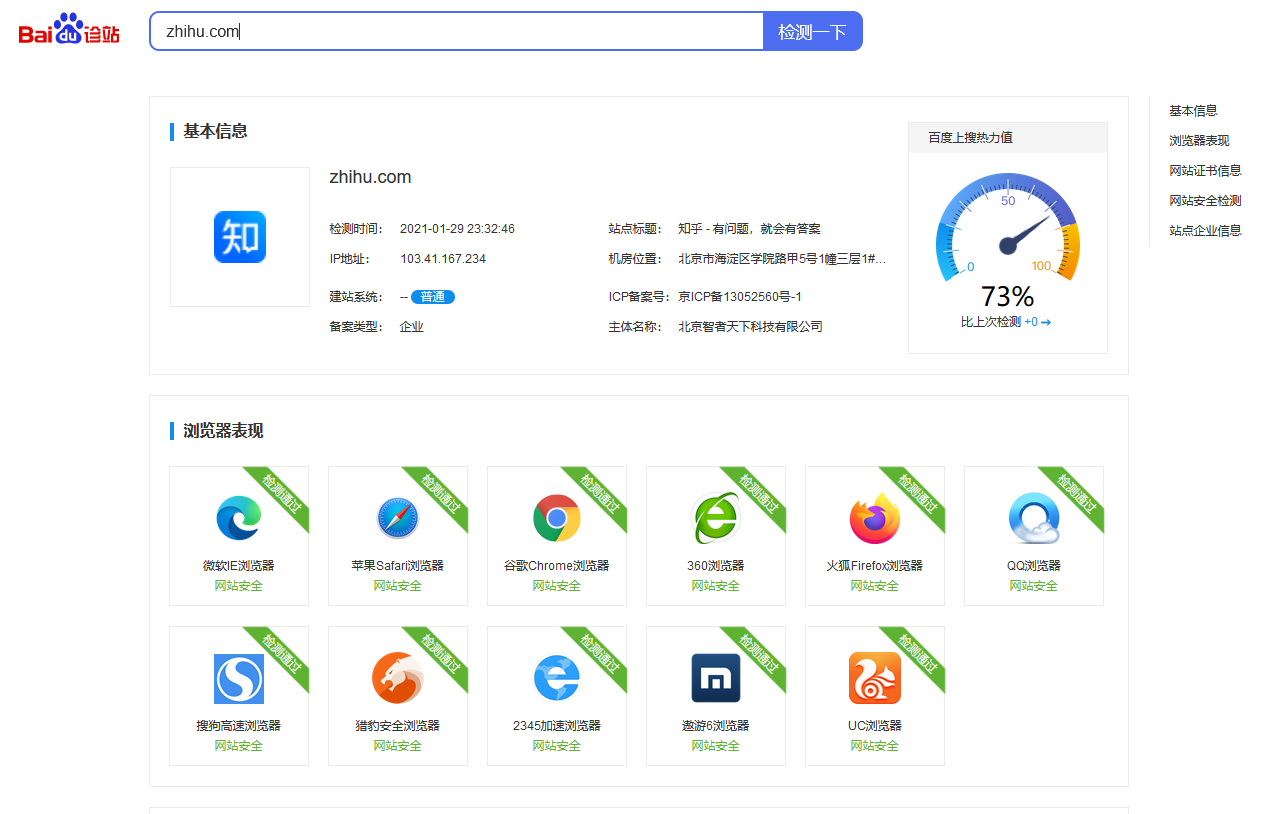This screenshot has width=1286, height=814.
Task: Select the Microsoft IE browser icon
Action: tap(238, 518)
